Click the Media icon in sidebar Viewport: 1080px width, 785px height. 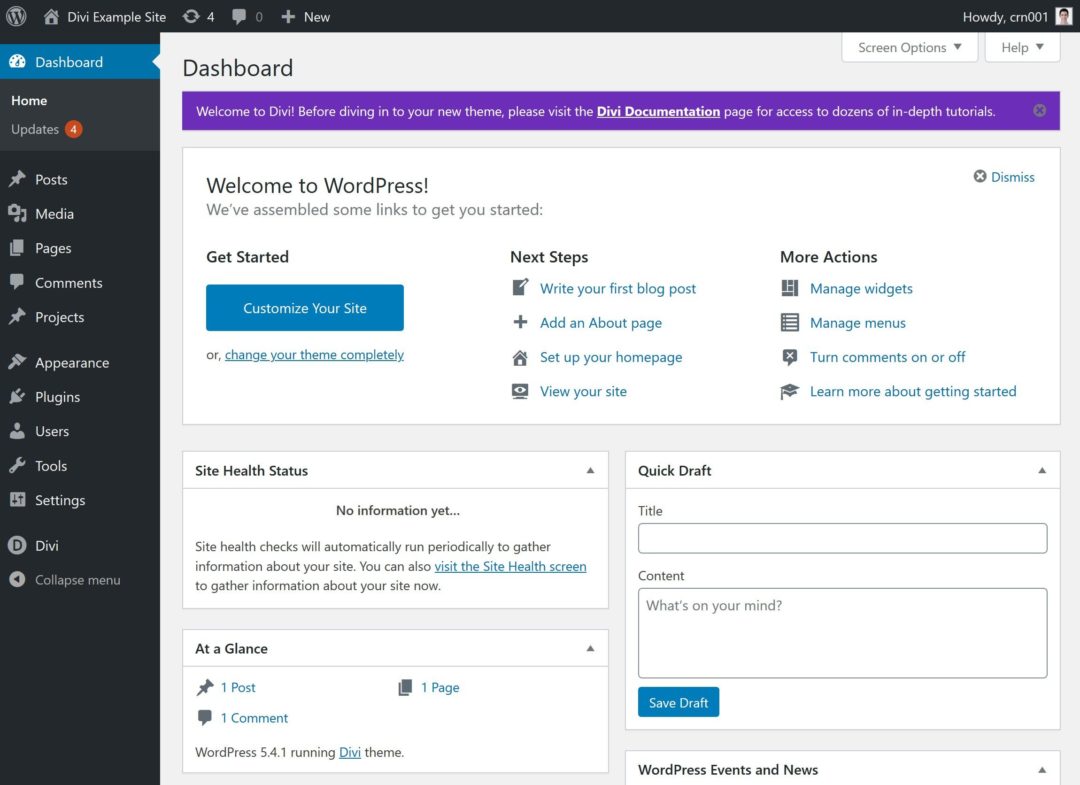(17, 213)
